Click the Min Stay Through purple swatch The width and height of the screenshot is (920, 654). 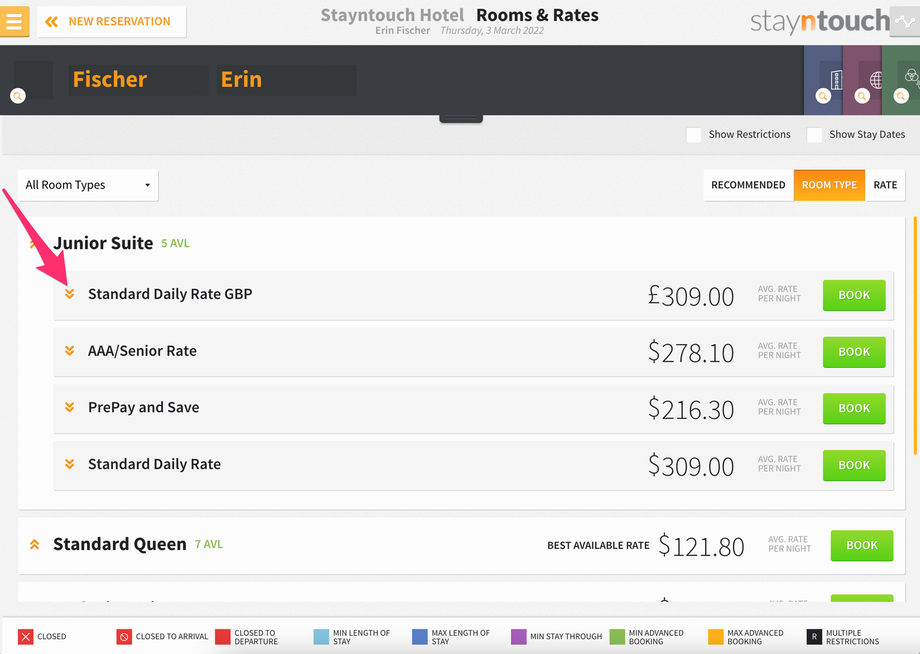(518, 637)
